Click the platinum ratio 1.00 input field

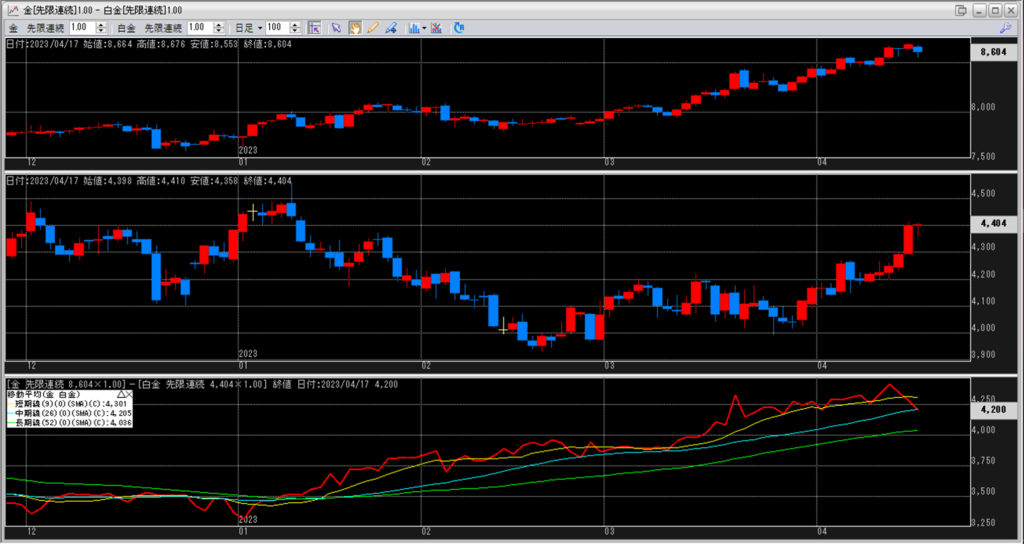pos(200,28)
